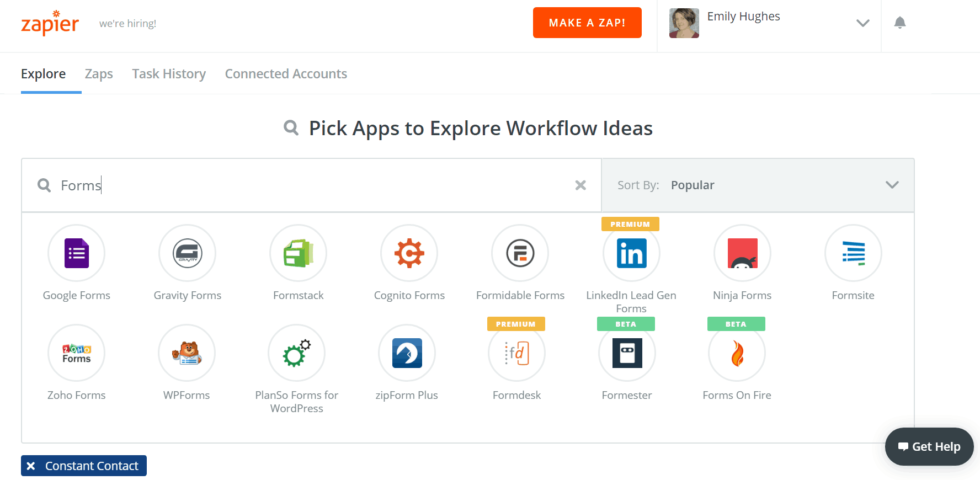980x480 pixels.
Task: Open the Get Help chat button
Action: 929,446
